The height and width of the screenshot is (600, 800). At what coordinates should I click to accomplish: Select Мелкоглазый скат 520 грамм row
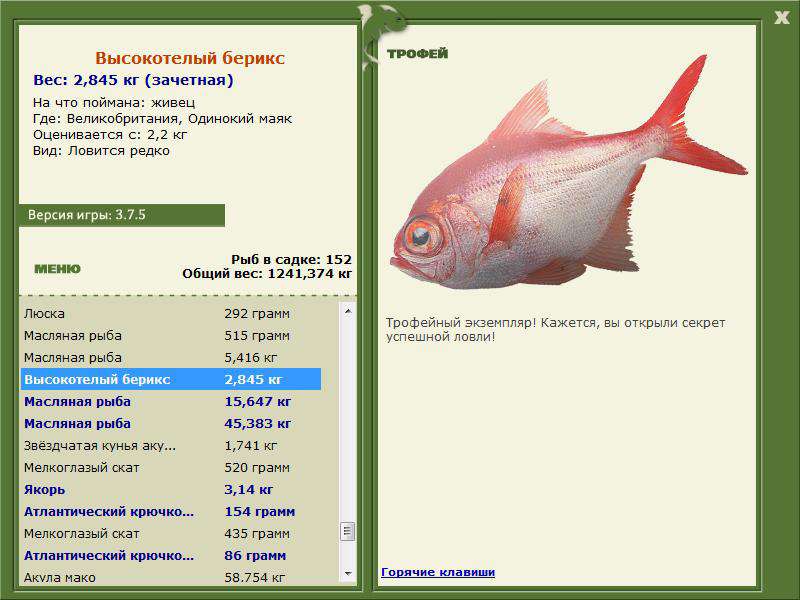[x=171, y=467]
